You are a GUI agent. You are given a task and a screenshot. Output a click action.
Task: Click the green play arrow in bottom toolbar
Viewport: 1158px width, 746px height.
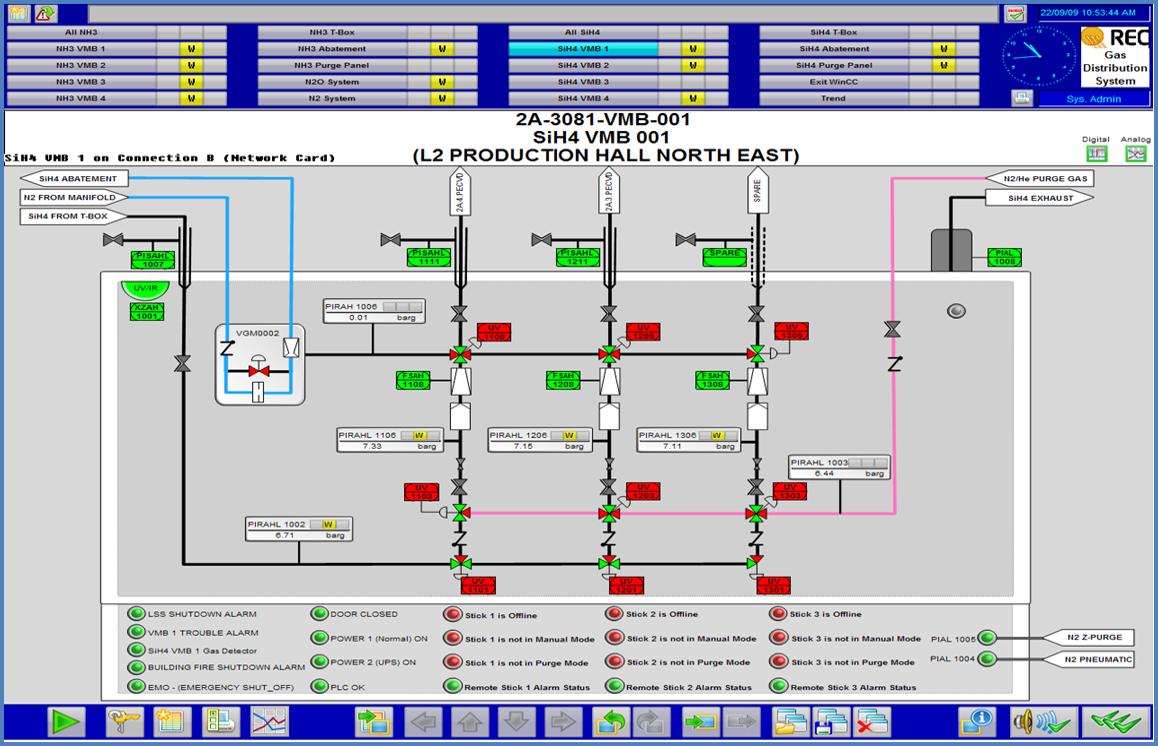66,722
